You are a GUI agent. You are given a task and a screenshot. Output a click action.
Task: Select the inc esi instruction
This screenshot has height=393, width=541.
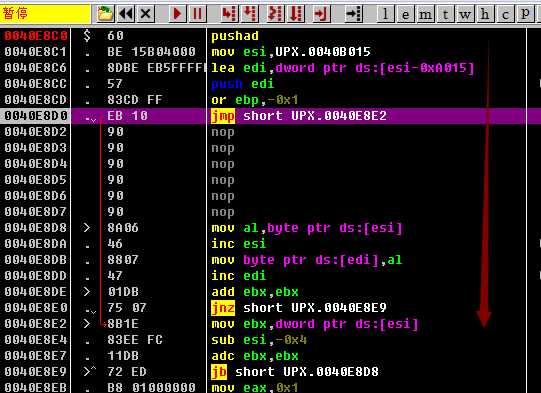239,244
